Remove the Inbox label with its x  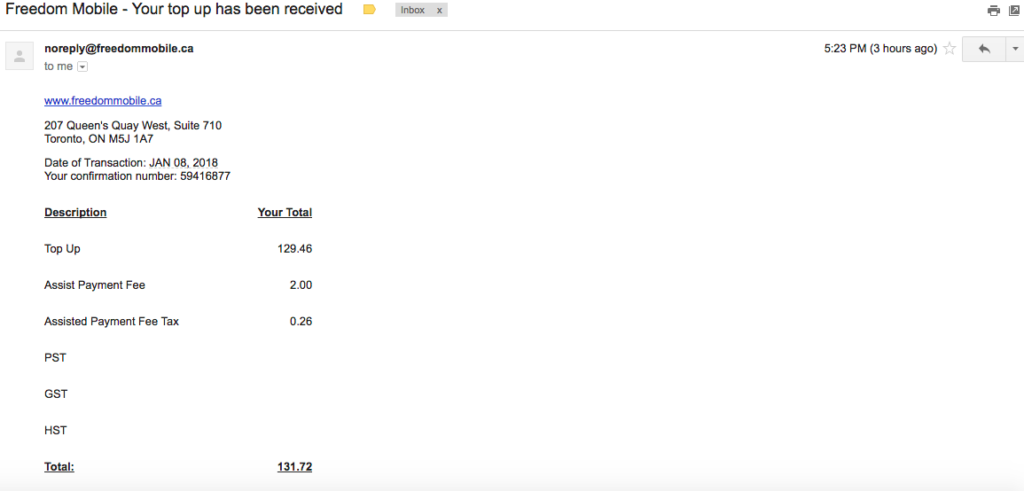(440, 10)
